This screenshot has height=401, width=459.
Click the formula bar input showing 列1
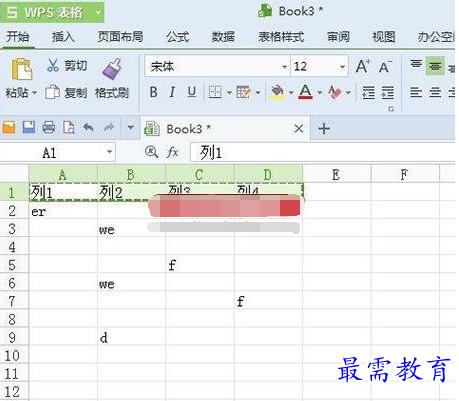(323, 153)
